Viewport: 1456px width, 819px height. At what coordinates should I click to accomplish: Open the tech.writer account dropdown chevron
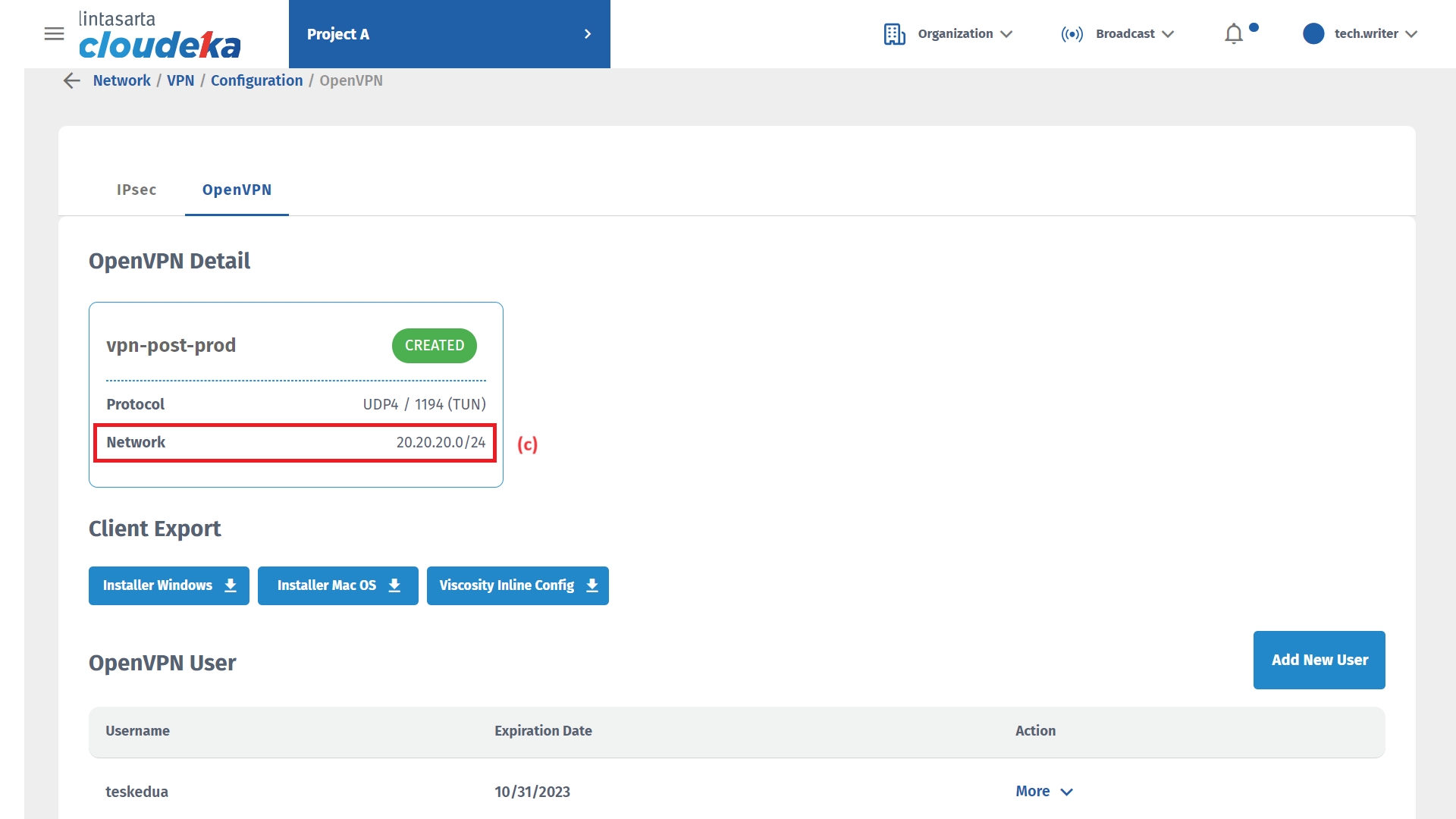tap(1411, 34)
